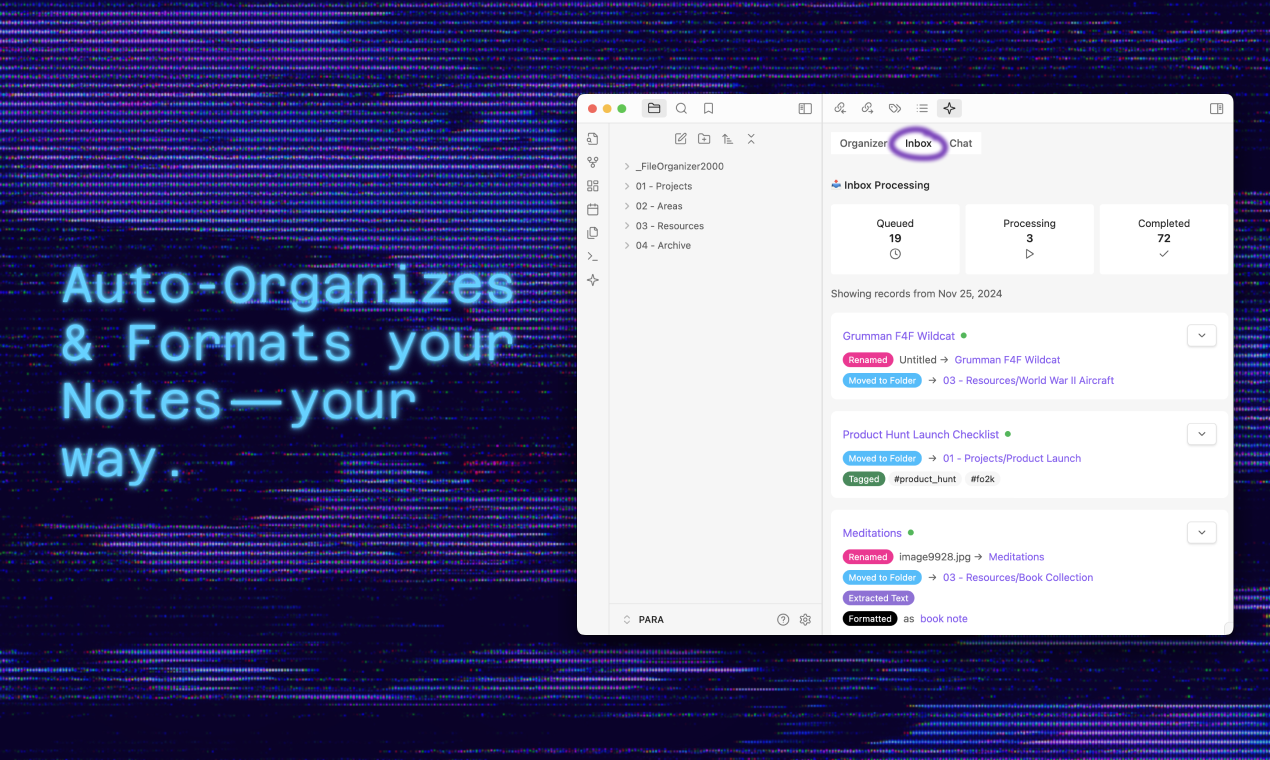Collapse all folders using the collapse icon
1270x760 pixels.
(x=751, y=138)
